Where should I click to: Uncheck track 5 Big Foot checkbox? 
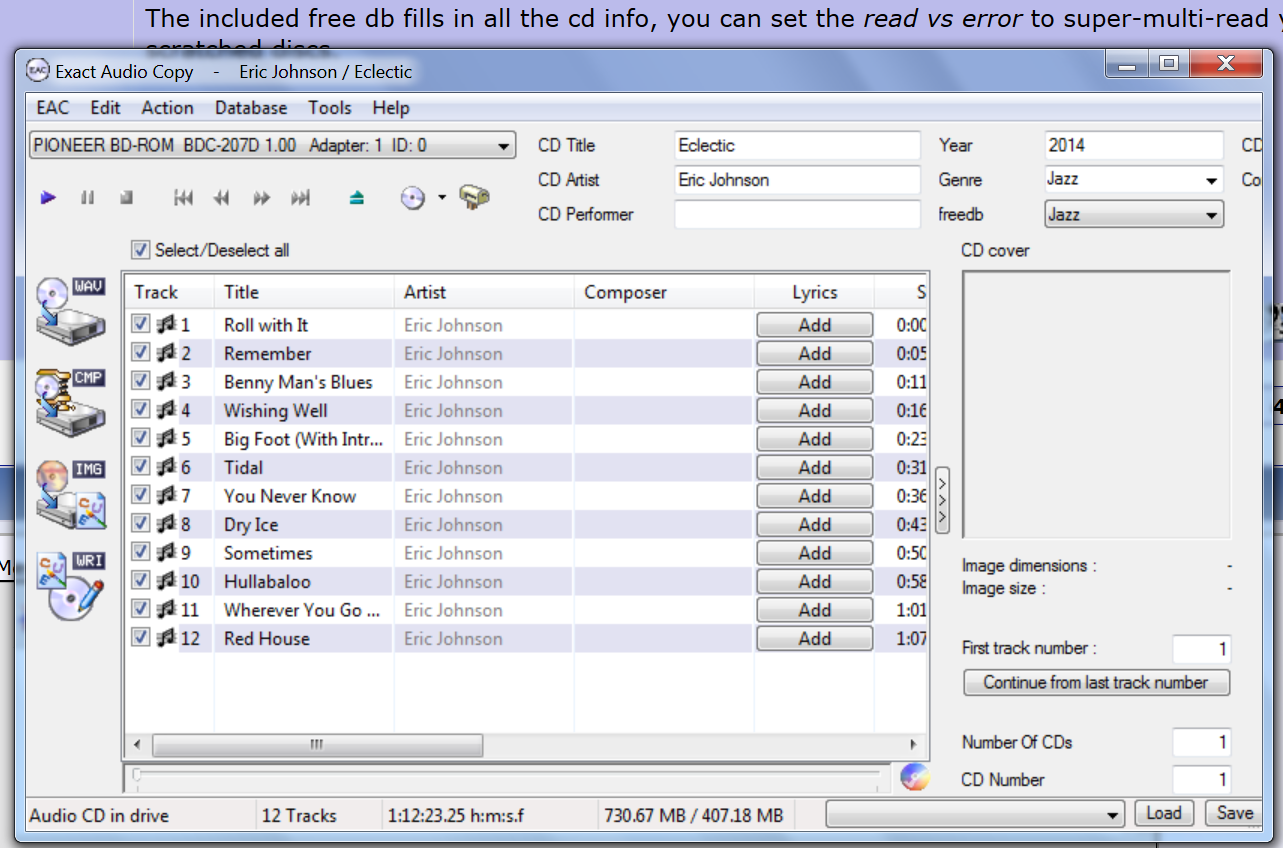pos(141,438)
